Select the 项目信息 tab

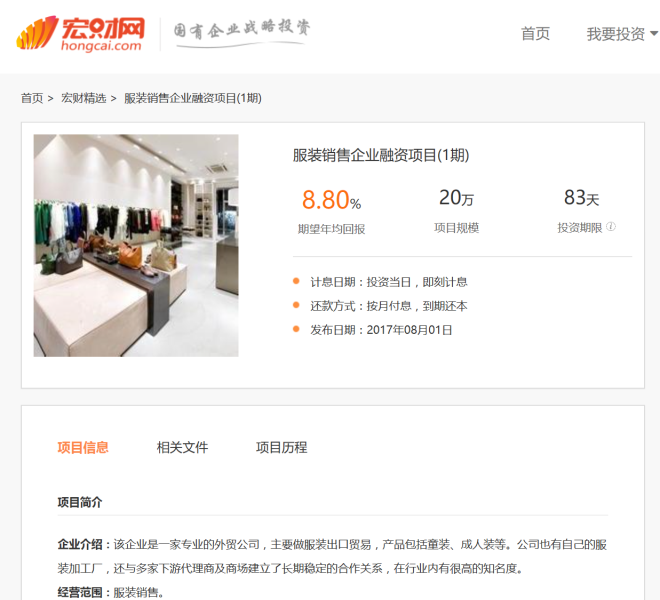(83, 447)
